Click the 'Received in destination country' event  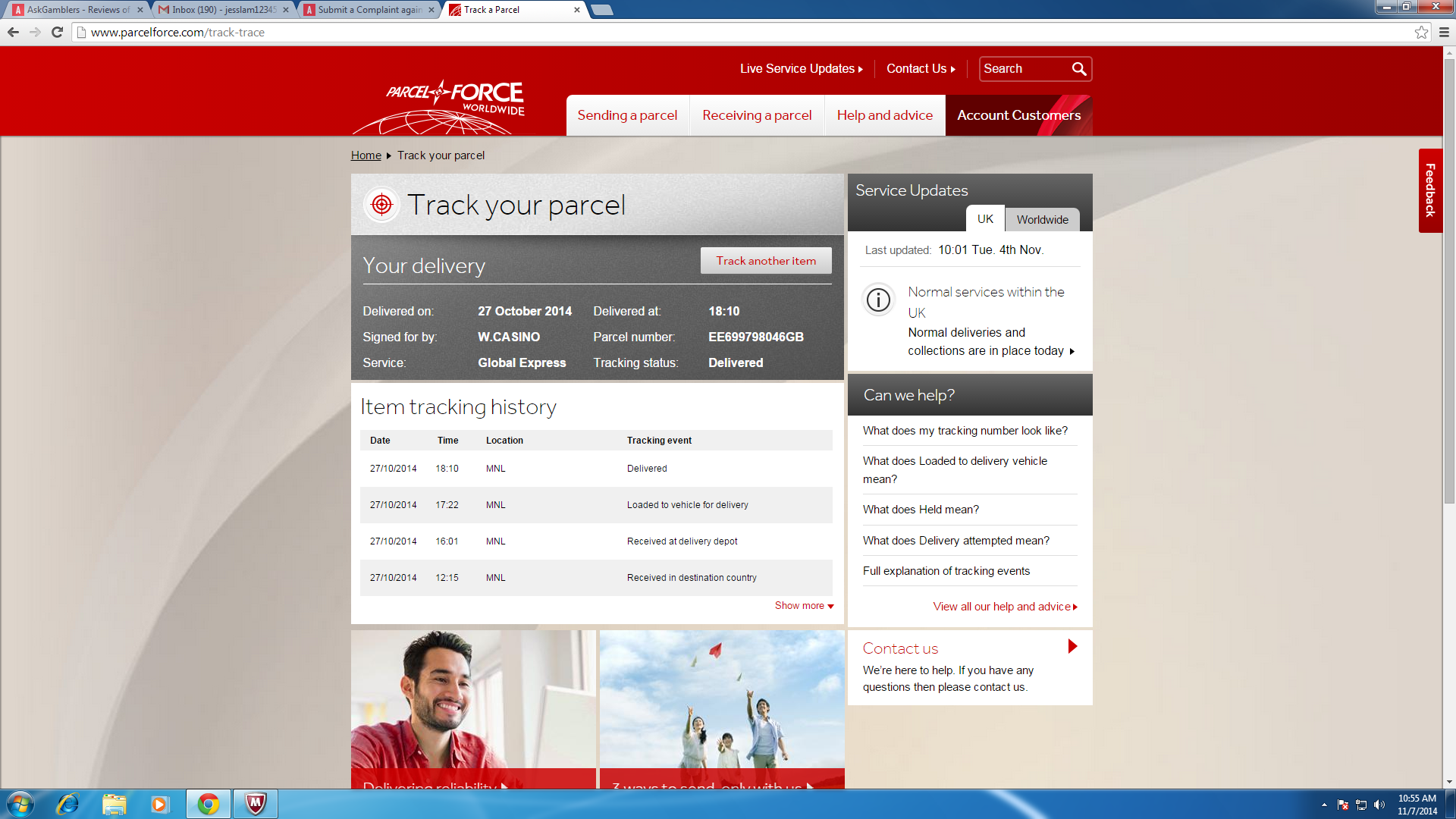[692, 578]
